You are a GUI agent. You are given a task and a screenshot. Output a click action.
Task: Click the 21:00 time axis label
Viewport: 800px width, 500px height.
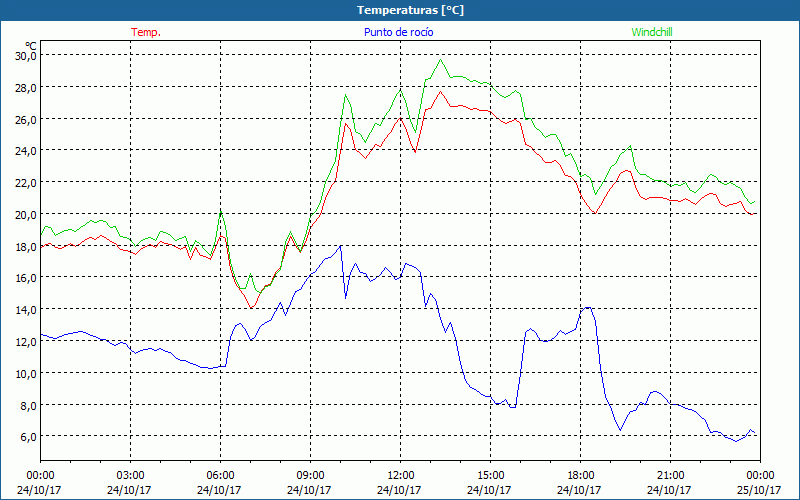point(670,476)
